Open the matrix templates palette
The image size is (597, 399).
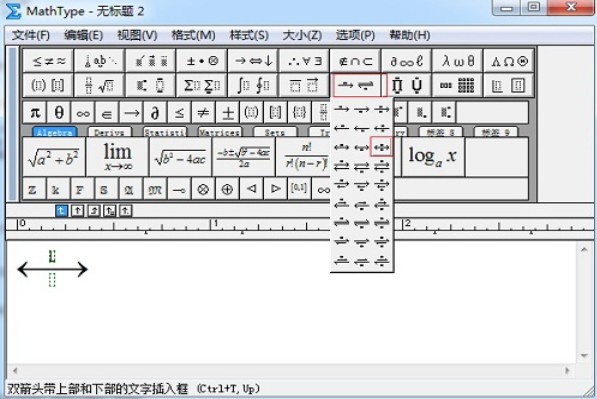[x=458, y=85]
